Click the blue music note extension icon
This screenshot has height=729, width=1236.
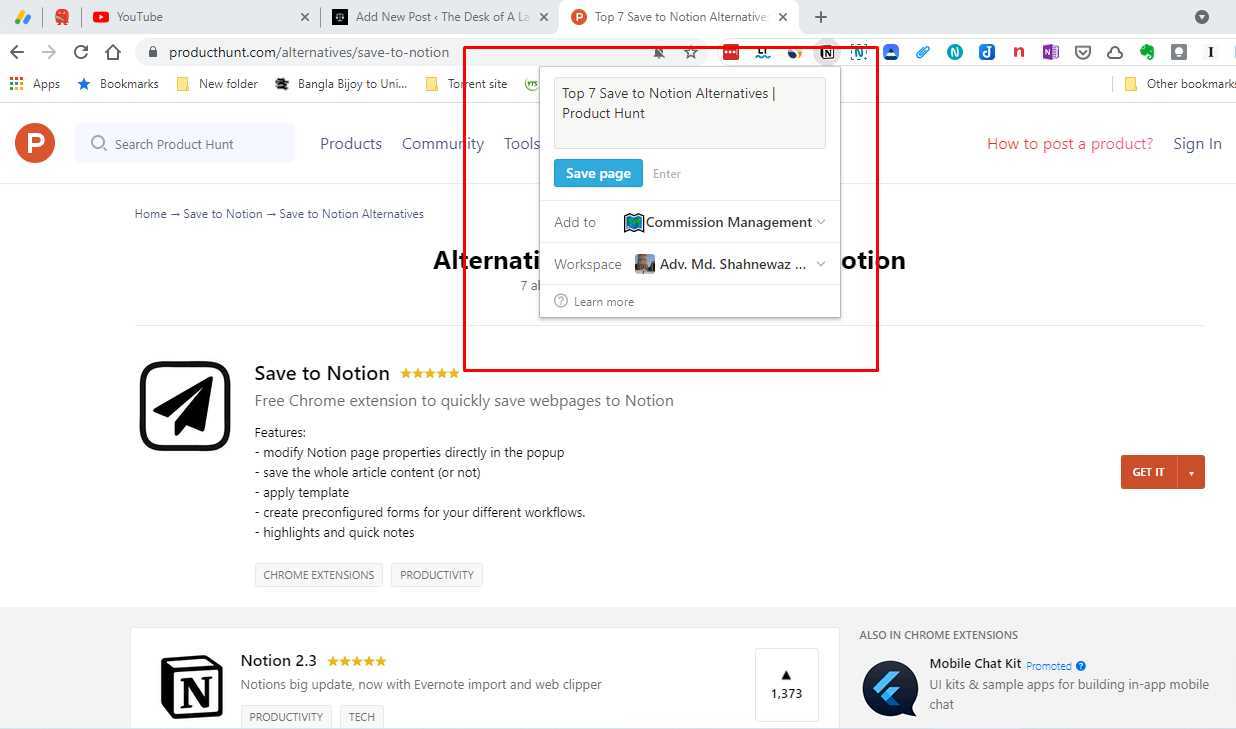click(987, 52)
